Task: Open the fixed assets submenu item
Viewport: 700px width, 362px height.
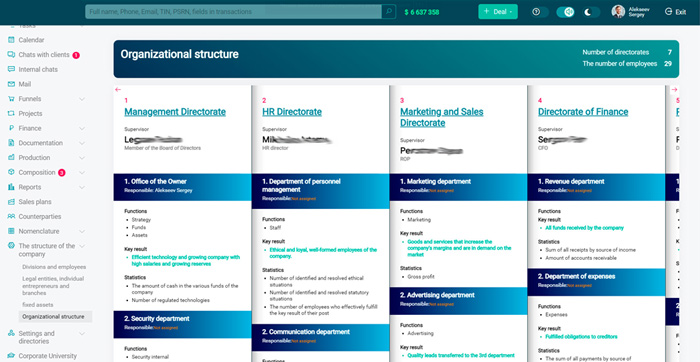Action: coord(38,305)
